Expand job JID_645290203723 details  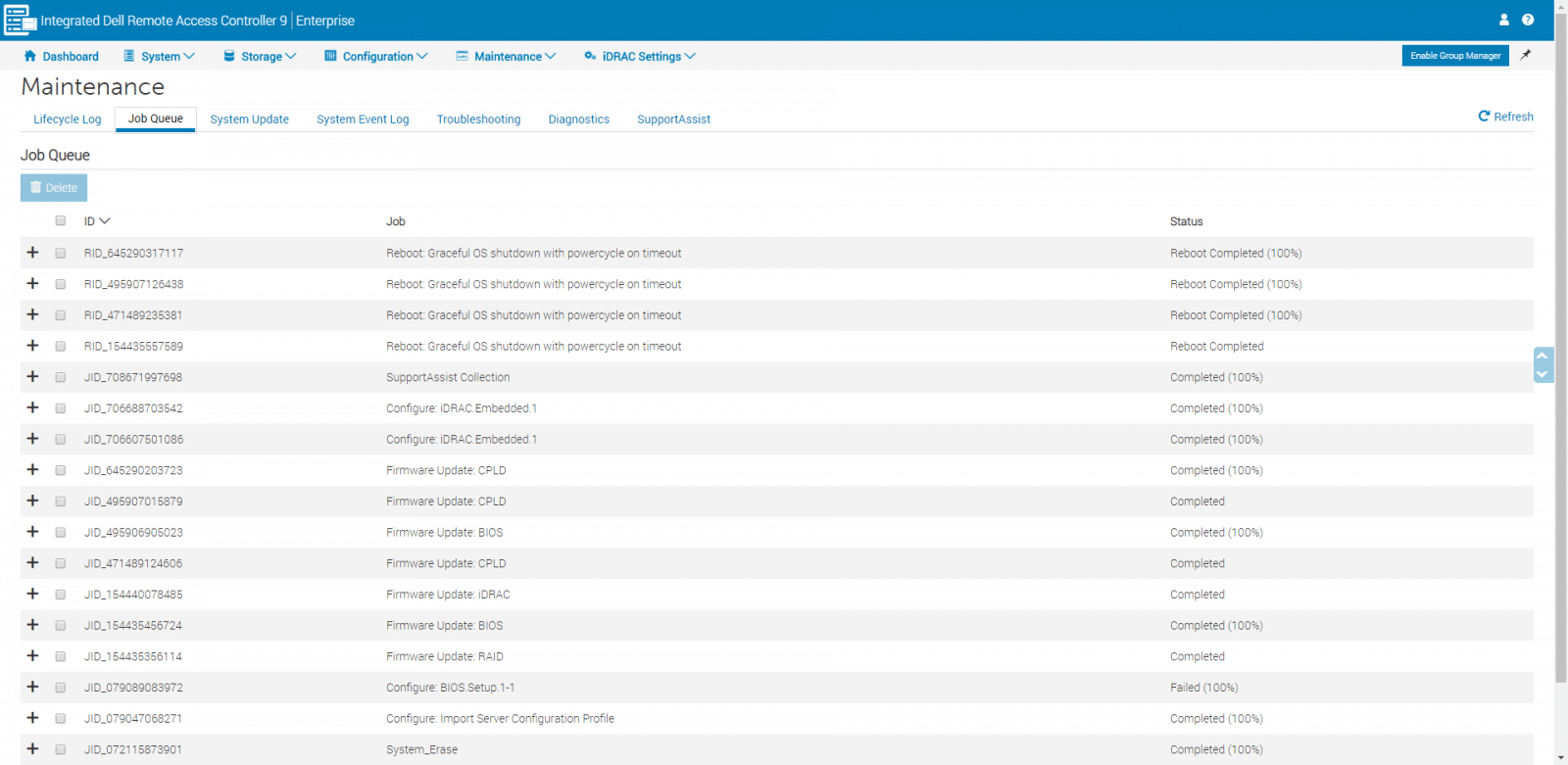click(x=32, y=469)
